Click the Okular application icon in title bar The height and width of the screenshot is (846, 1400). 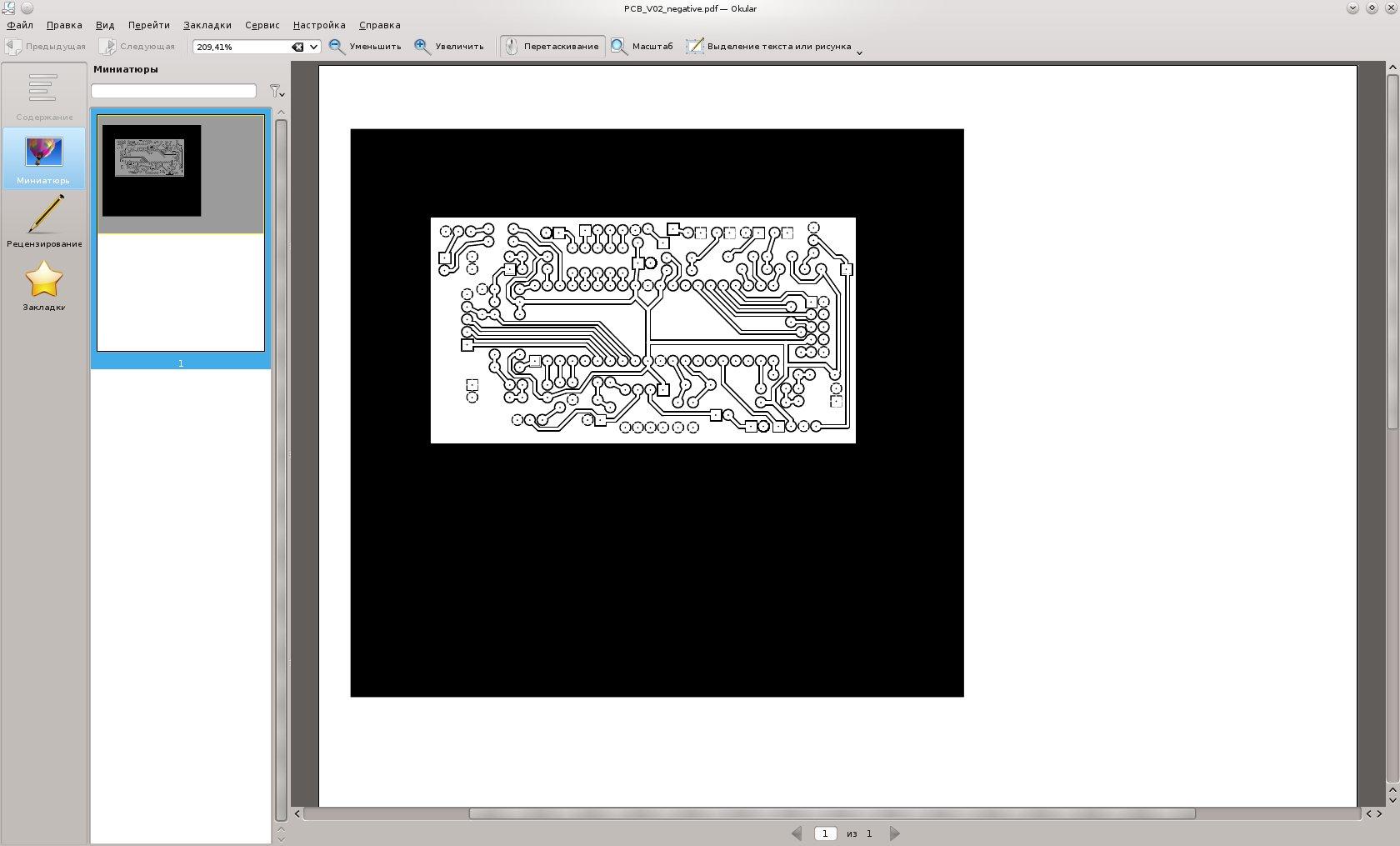[8, 8]
